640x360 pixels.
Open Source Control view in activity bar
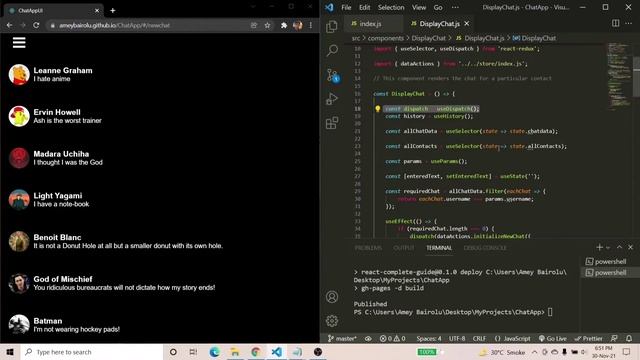coord(332,75)
